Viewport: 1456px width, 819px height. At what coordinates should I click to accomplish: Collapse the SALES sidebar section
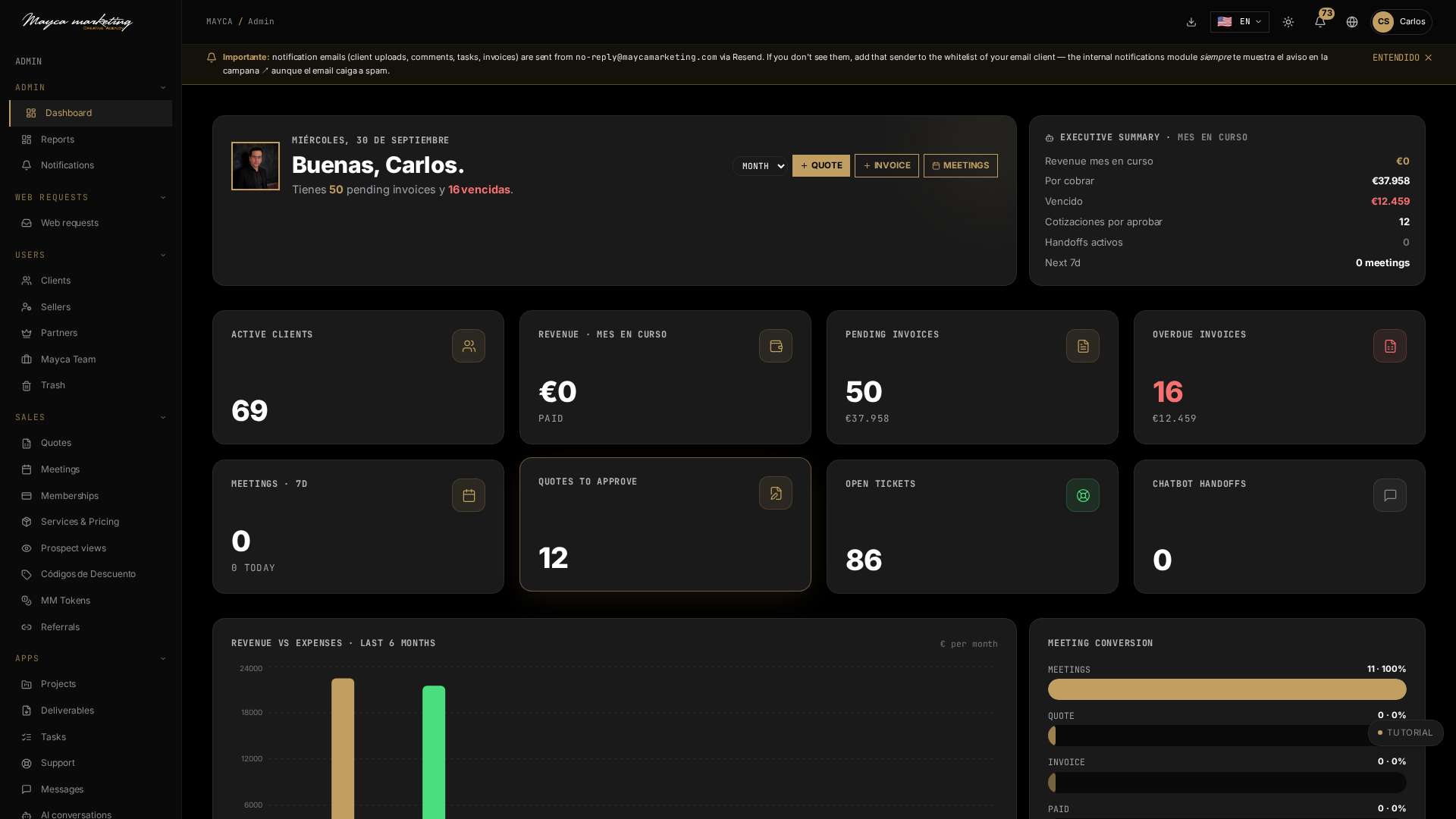pyautogui.click(x=90, y=418)
